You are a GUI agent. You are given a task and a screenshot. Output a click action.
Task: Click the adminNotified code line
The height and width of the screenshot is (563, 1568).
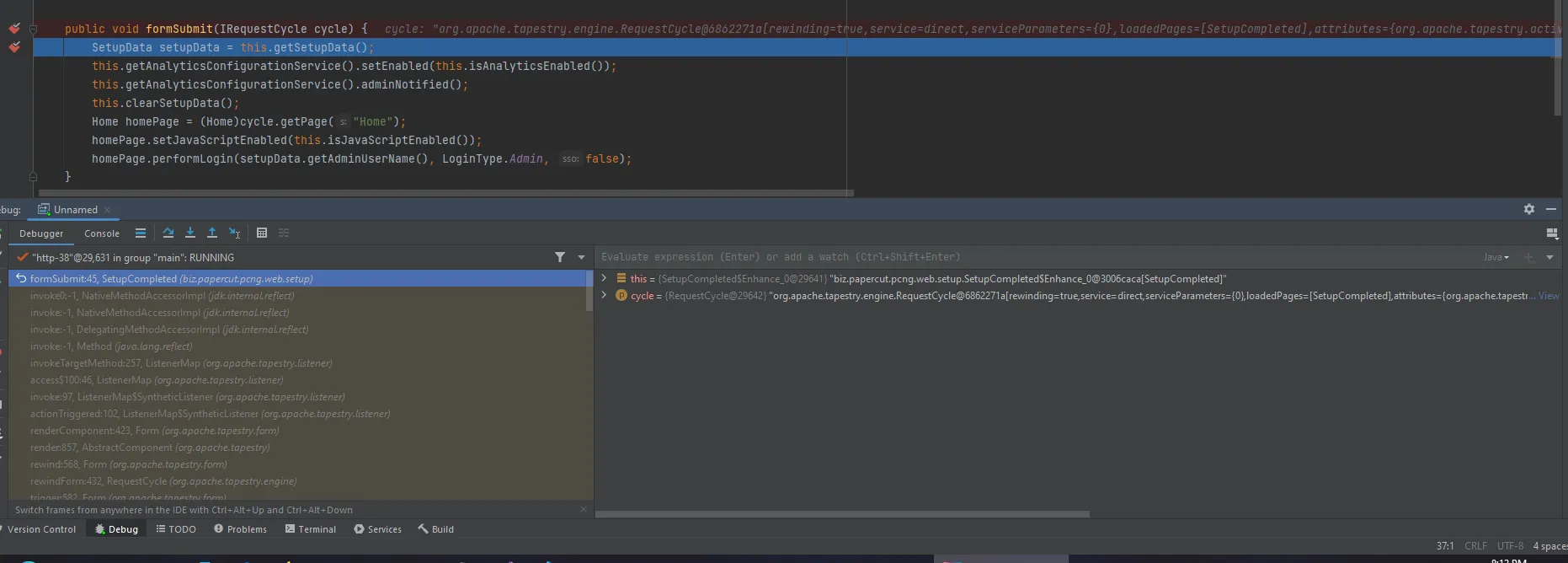(x=280, y=84)
